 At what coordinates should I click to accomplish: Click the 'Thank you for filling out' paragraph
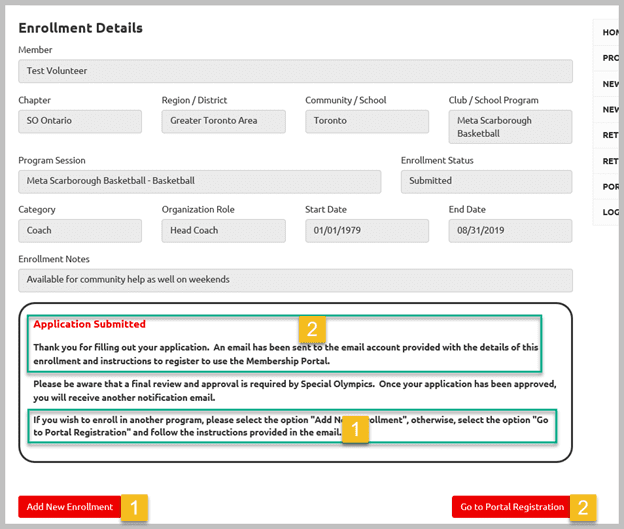coord(286,354)
